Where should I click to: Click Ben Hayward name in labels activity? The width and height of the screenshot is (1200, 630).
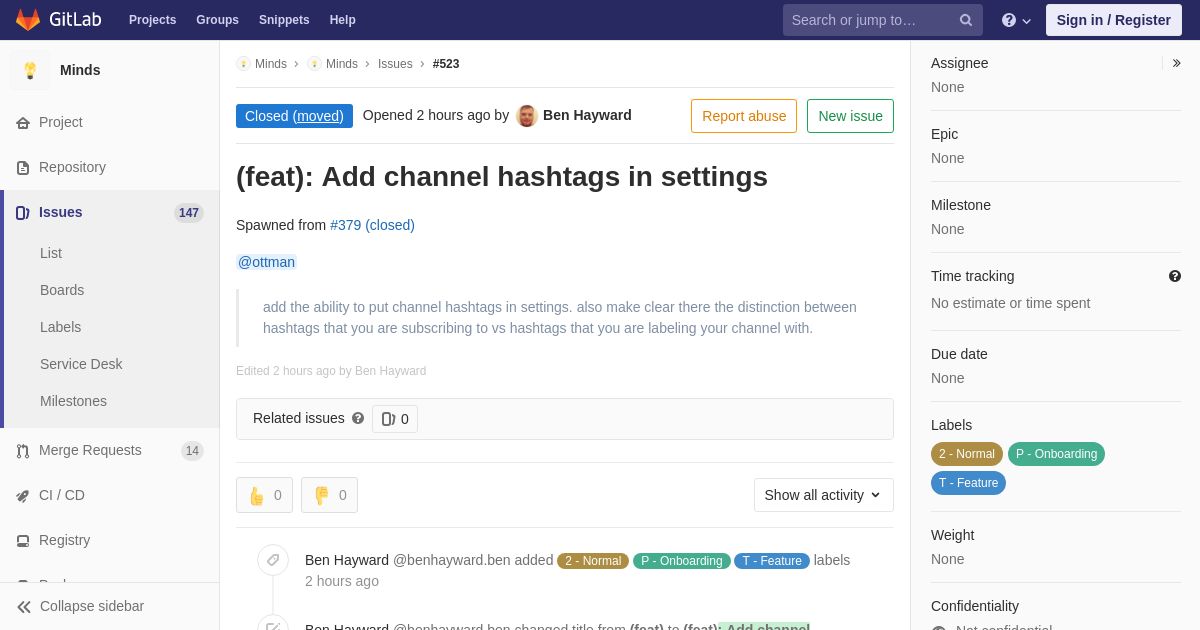[x=347, y=560]
